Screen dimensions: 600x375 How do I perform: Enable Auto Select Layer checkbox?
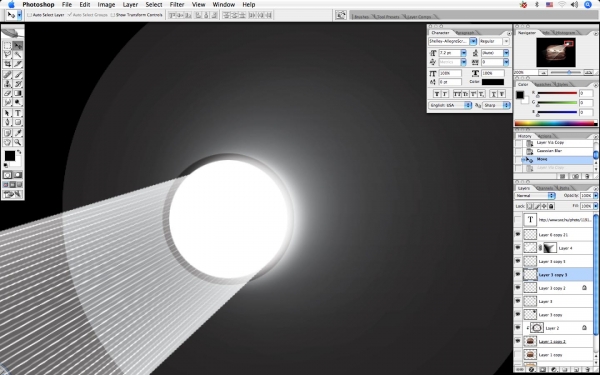pyautogui.click(x=29, y=15)
